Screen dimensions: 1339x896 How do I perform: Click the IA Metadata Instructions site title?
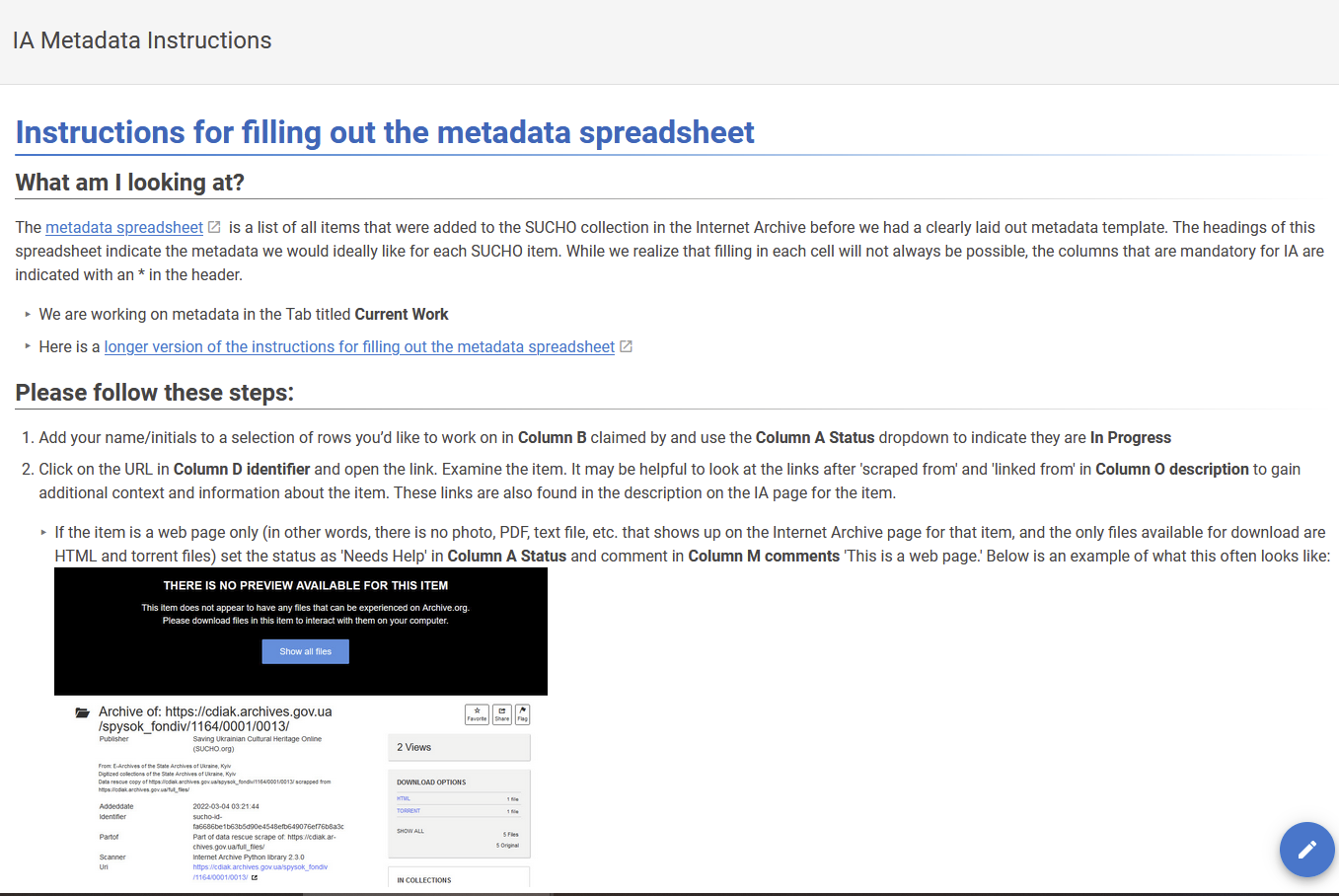[142, 40]
